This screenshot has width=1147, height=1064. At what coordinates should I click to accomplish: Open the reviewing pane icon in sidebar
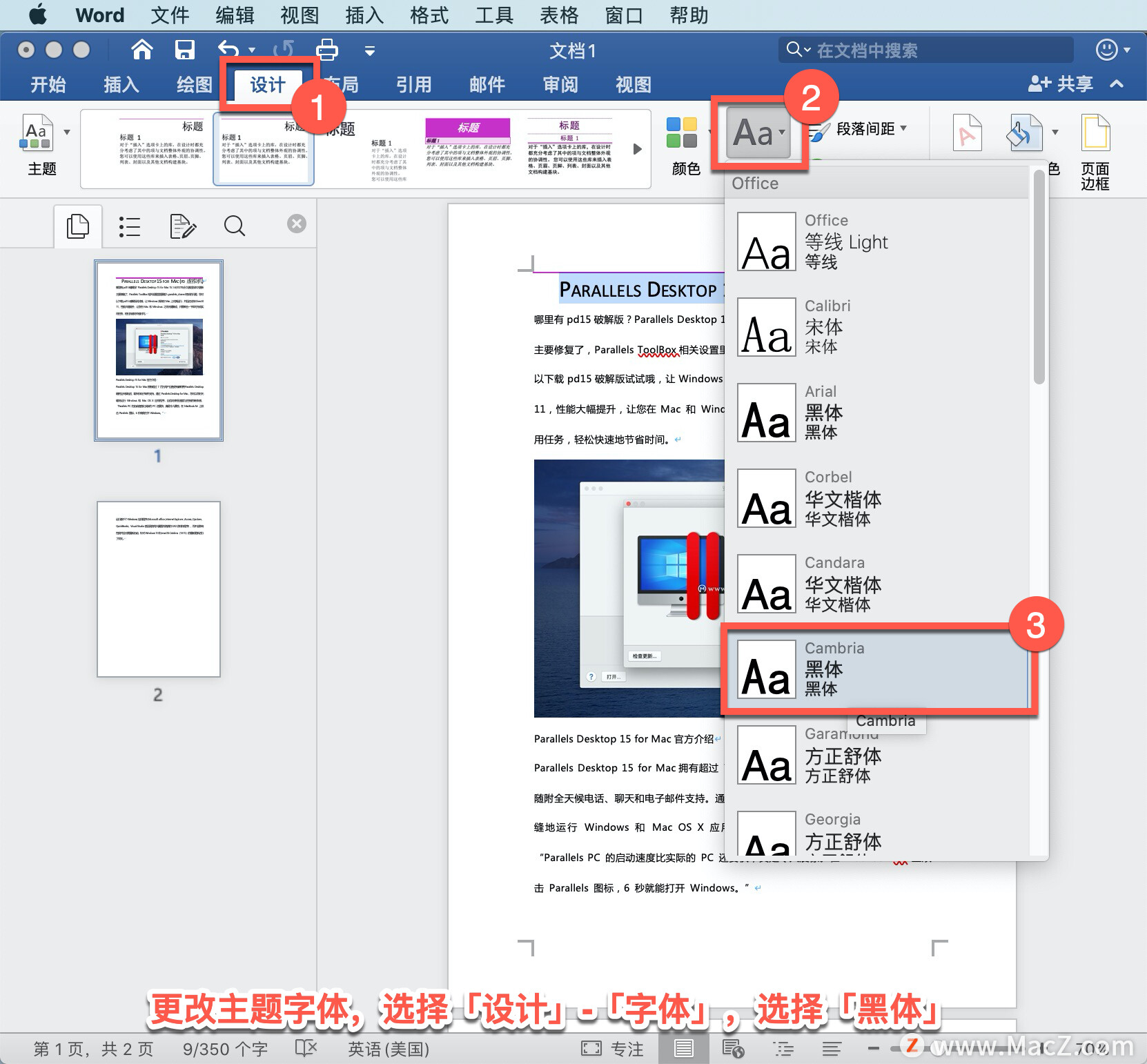point(182,226)
